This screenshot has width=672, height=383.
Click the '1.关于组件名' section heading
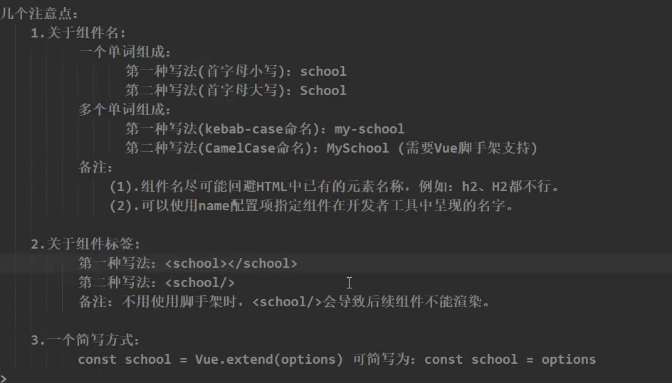78,33
